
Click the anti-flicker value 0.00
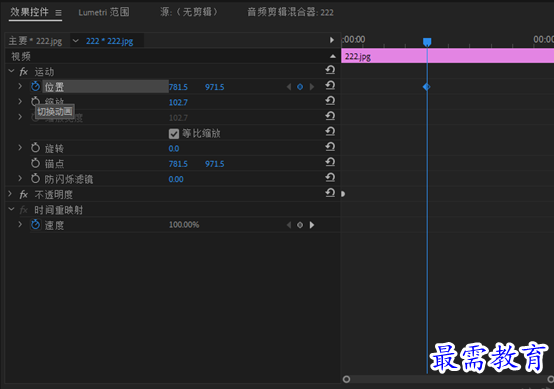pos(176,179)
